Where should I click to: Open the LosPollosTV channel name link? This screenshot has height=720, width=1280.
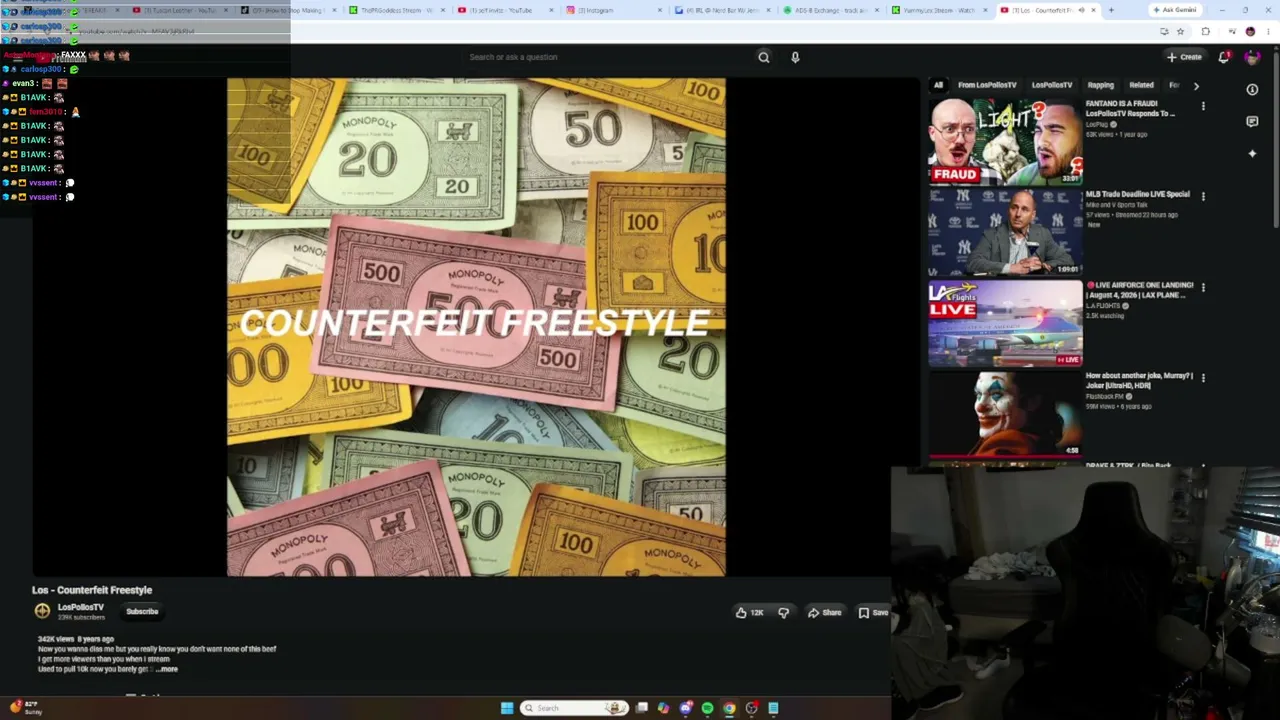80,607
